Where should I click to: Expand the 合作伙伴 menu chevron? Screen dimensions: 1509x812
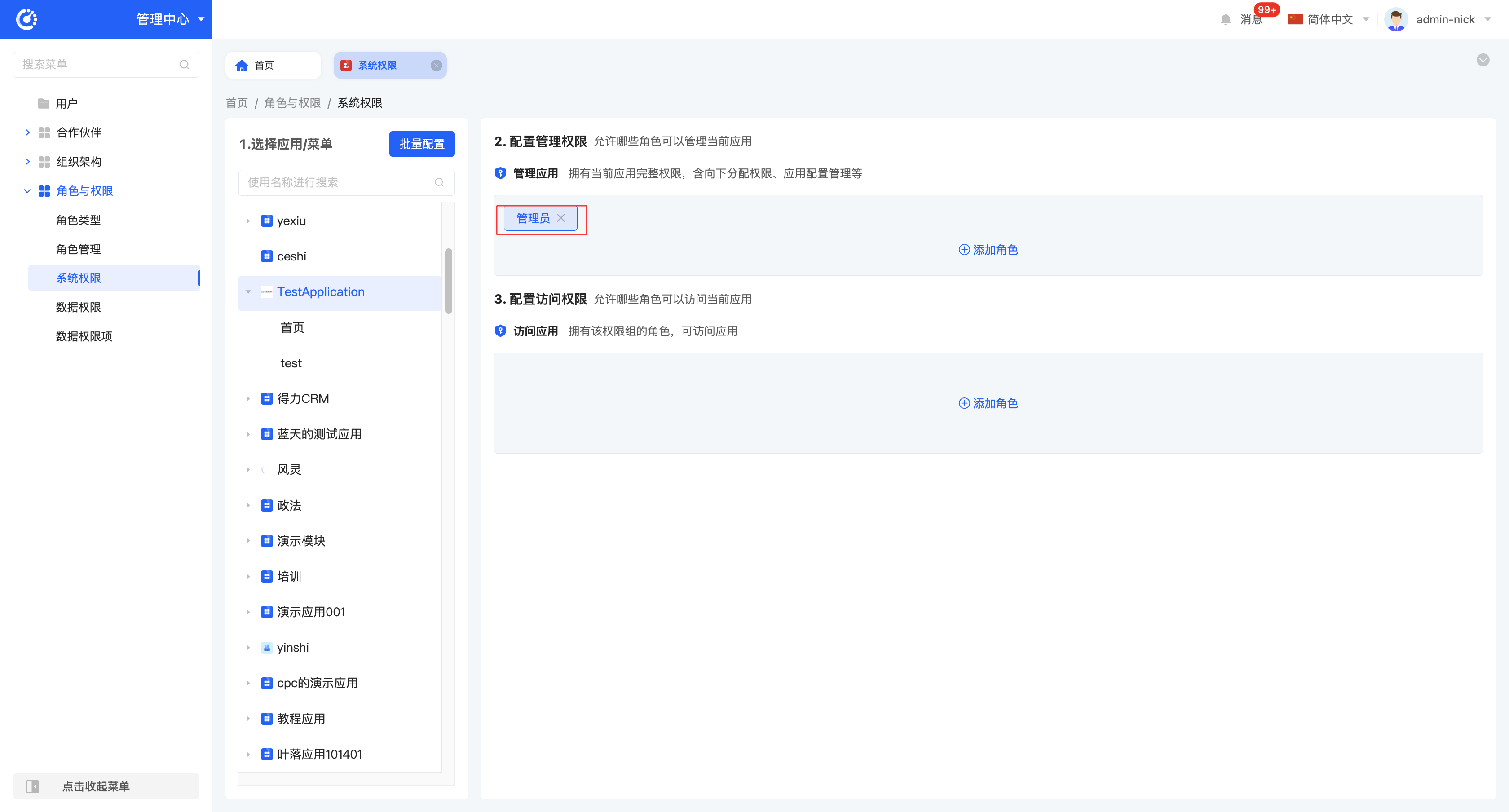click(x=27, y=132)
